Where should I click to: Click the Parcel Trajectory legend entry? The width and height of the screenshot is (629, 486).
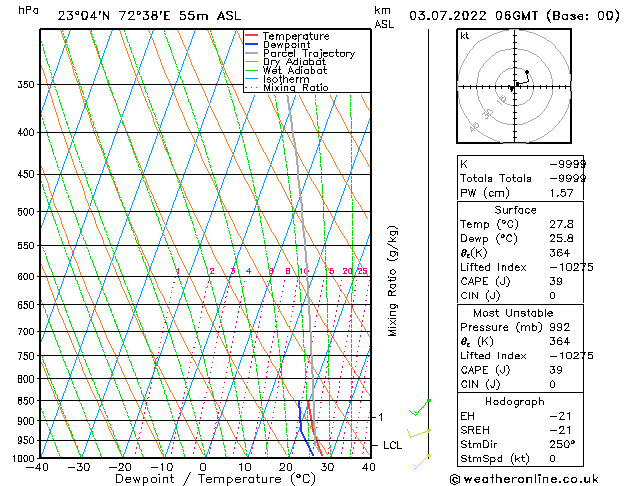300,53
